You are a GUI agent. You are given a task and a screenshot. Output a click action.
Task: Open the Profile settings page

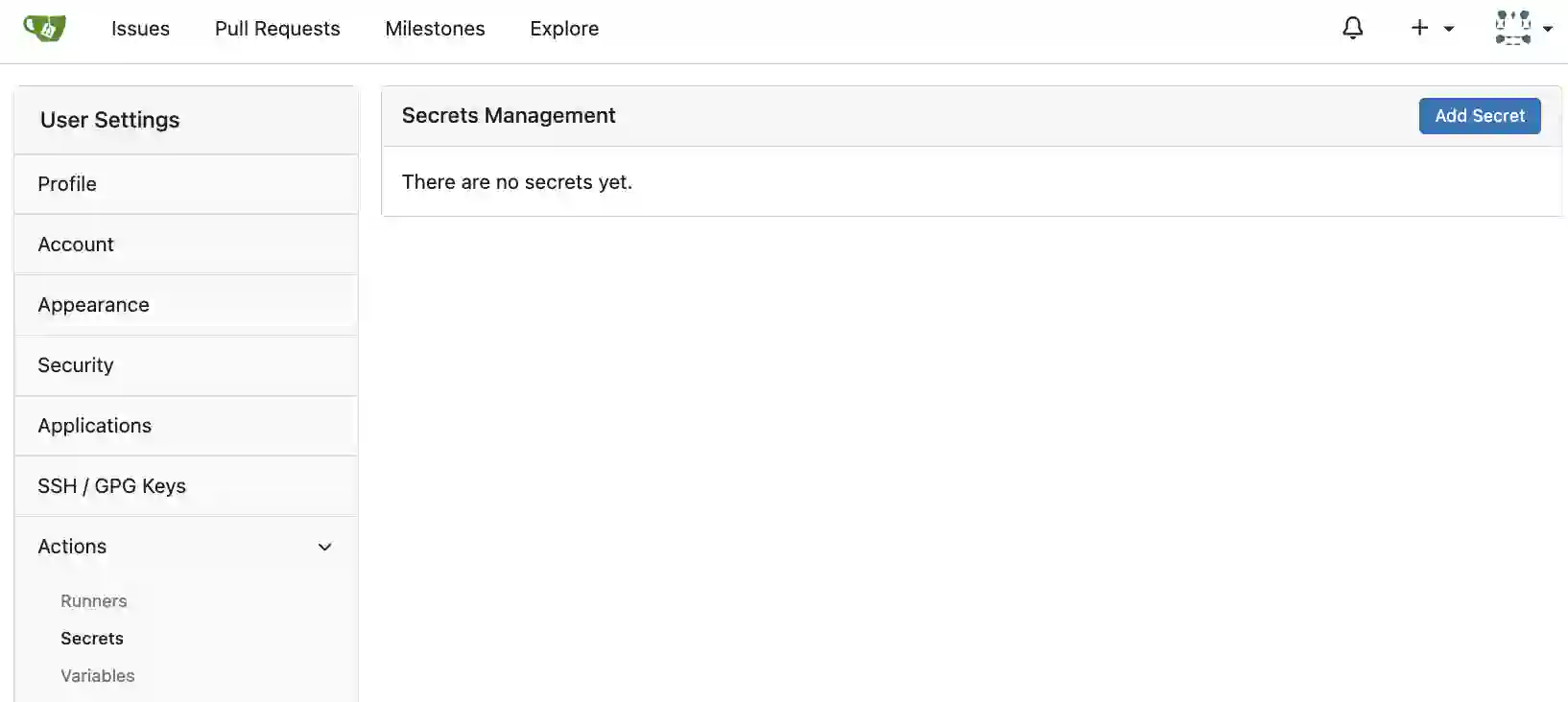tap(186, 184)
